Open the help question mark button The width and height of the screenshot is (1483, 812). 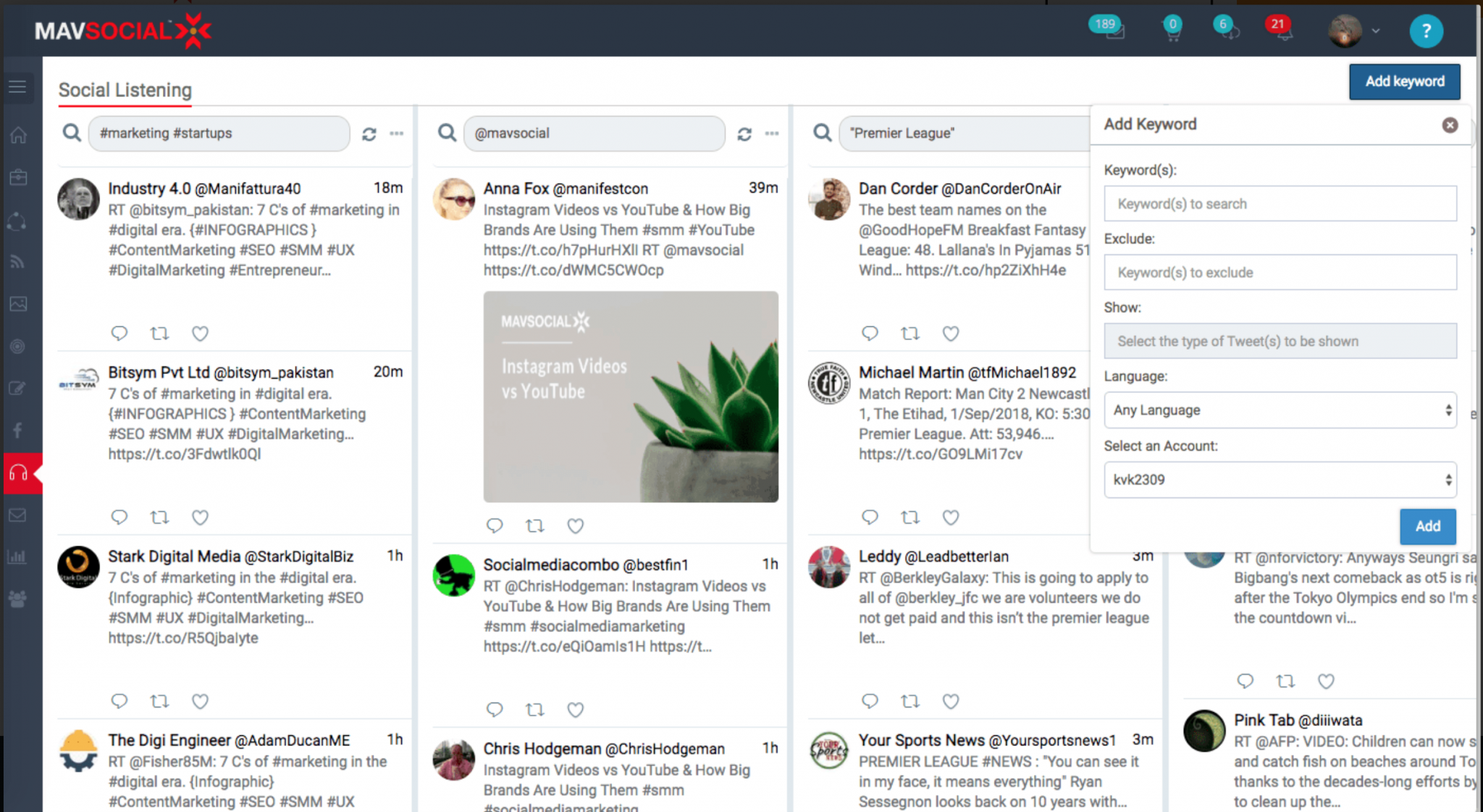1426,31
